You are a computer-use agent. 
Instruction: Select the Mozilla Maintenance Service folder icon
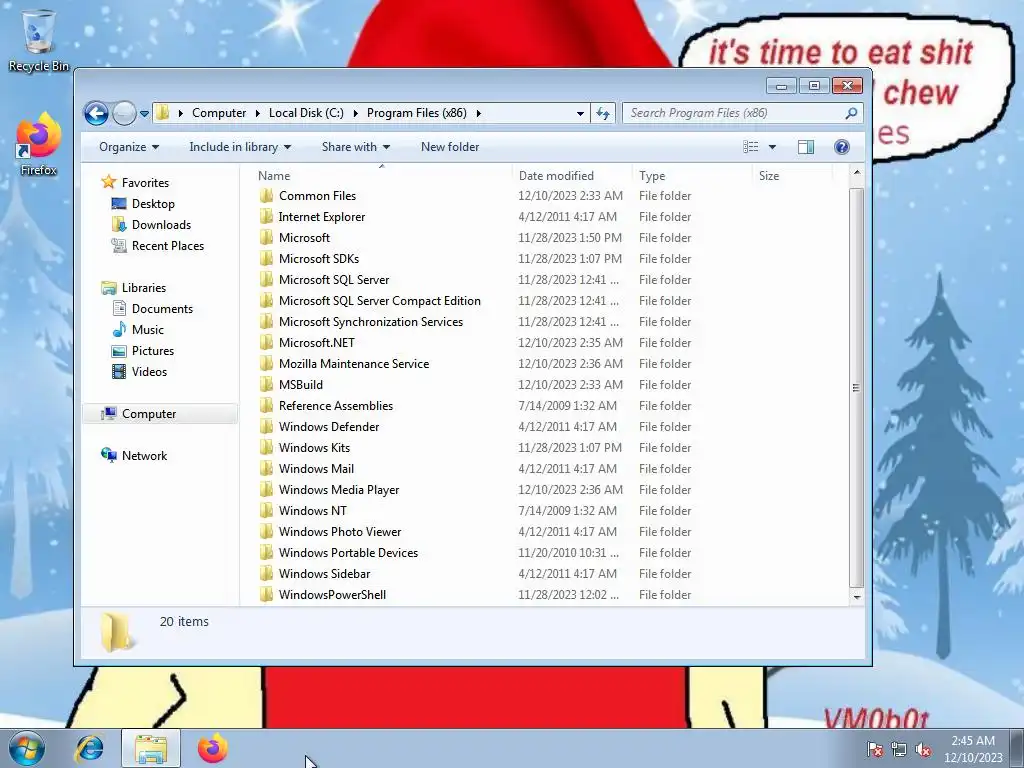tap(266, 364)
